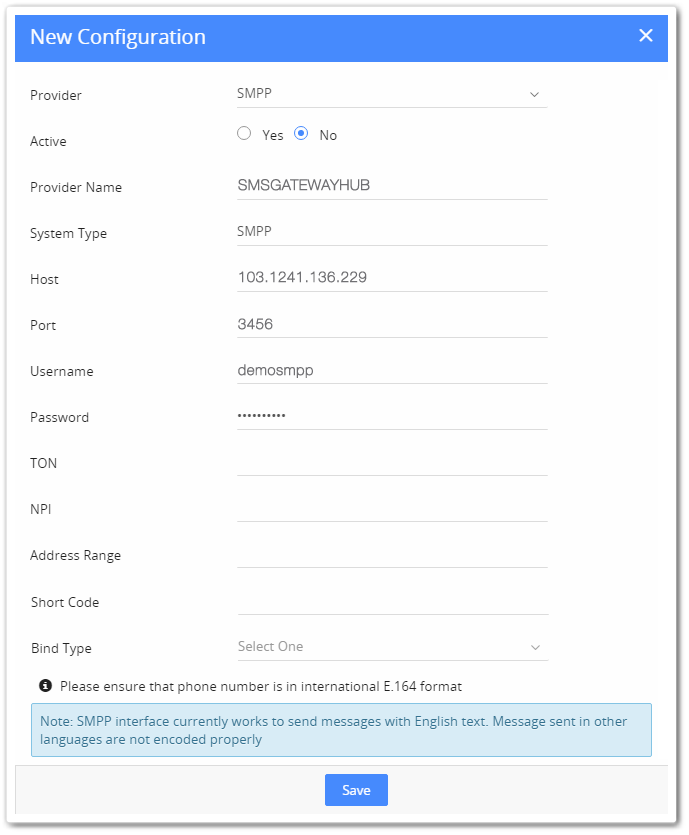Expand the Bind Type dropdown
The width and height of the screenshot is (689, 835).
tap(380, 647)
